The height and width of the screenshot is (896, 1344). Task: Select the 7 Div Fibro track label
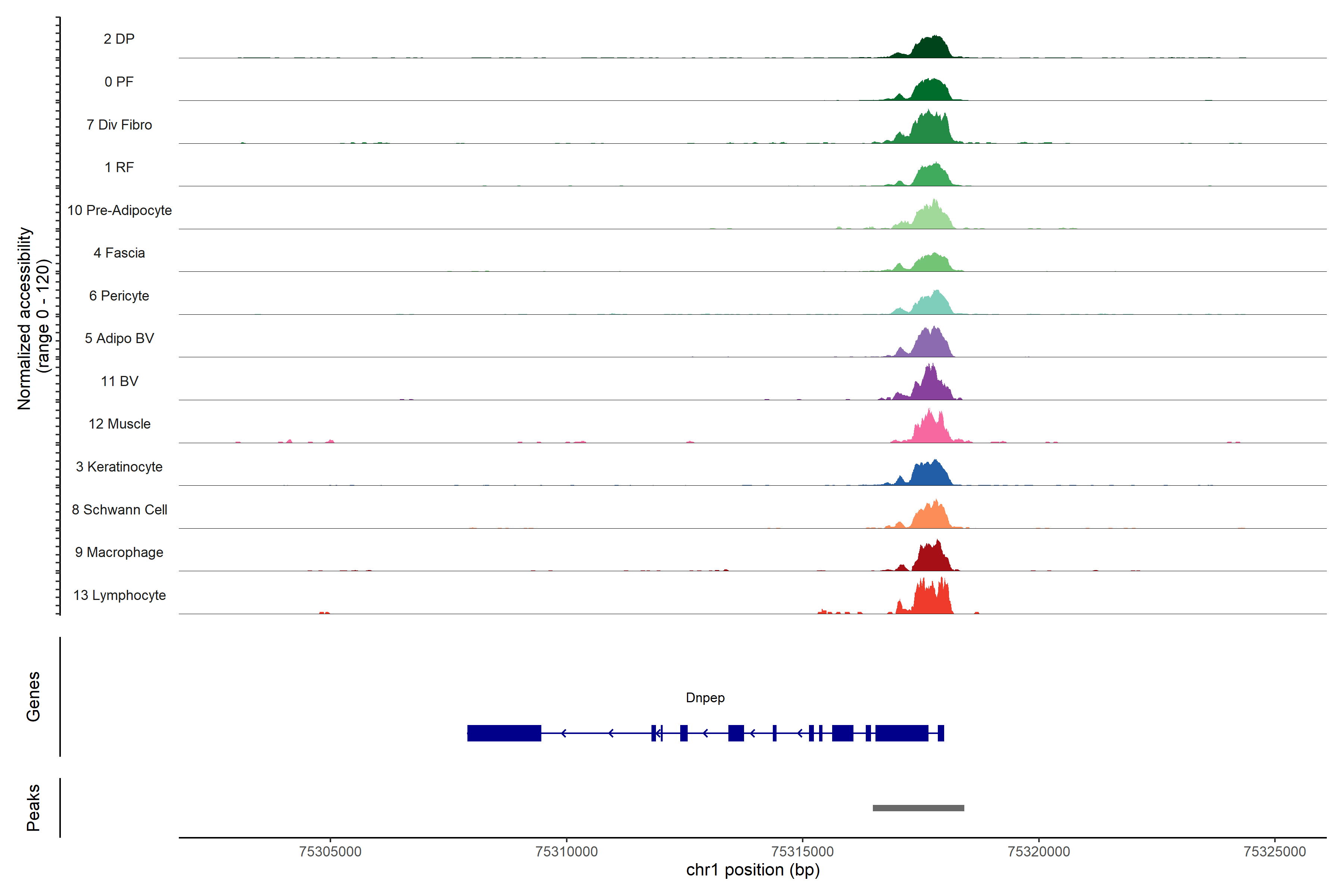119,125
